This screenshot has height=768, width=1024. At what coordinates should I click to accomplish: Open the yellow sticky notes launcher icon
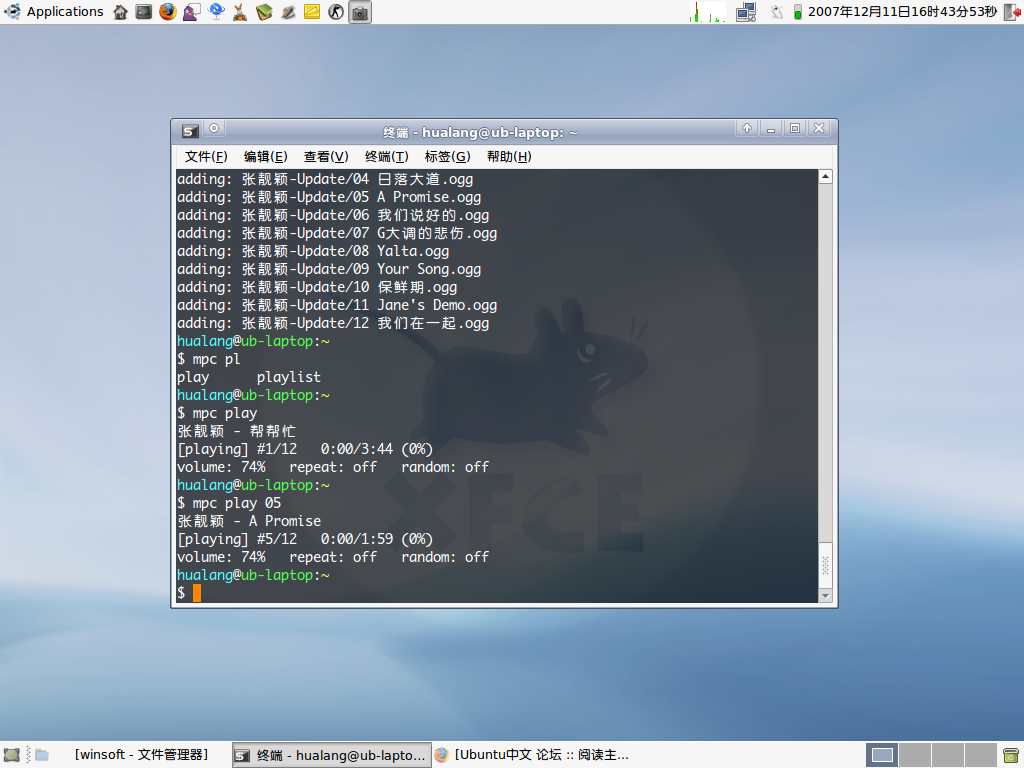pyautogui.click(x=312, y=12)
